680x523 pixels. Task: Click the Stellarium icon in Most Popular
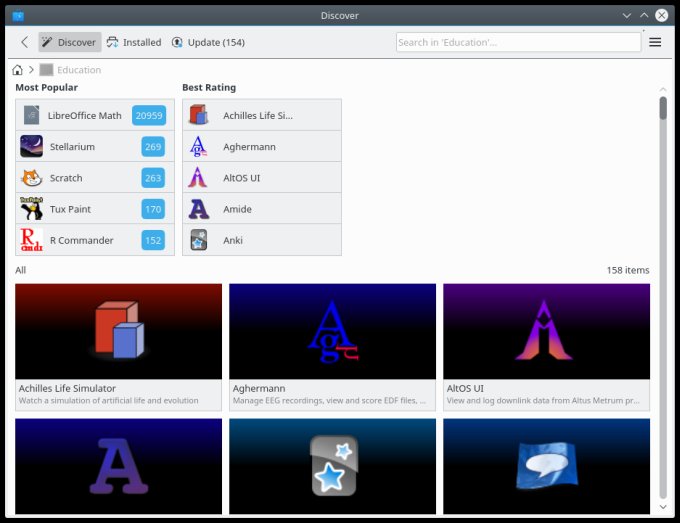pos(31,147)
